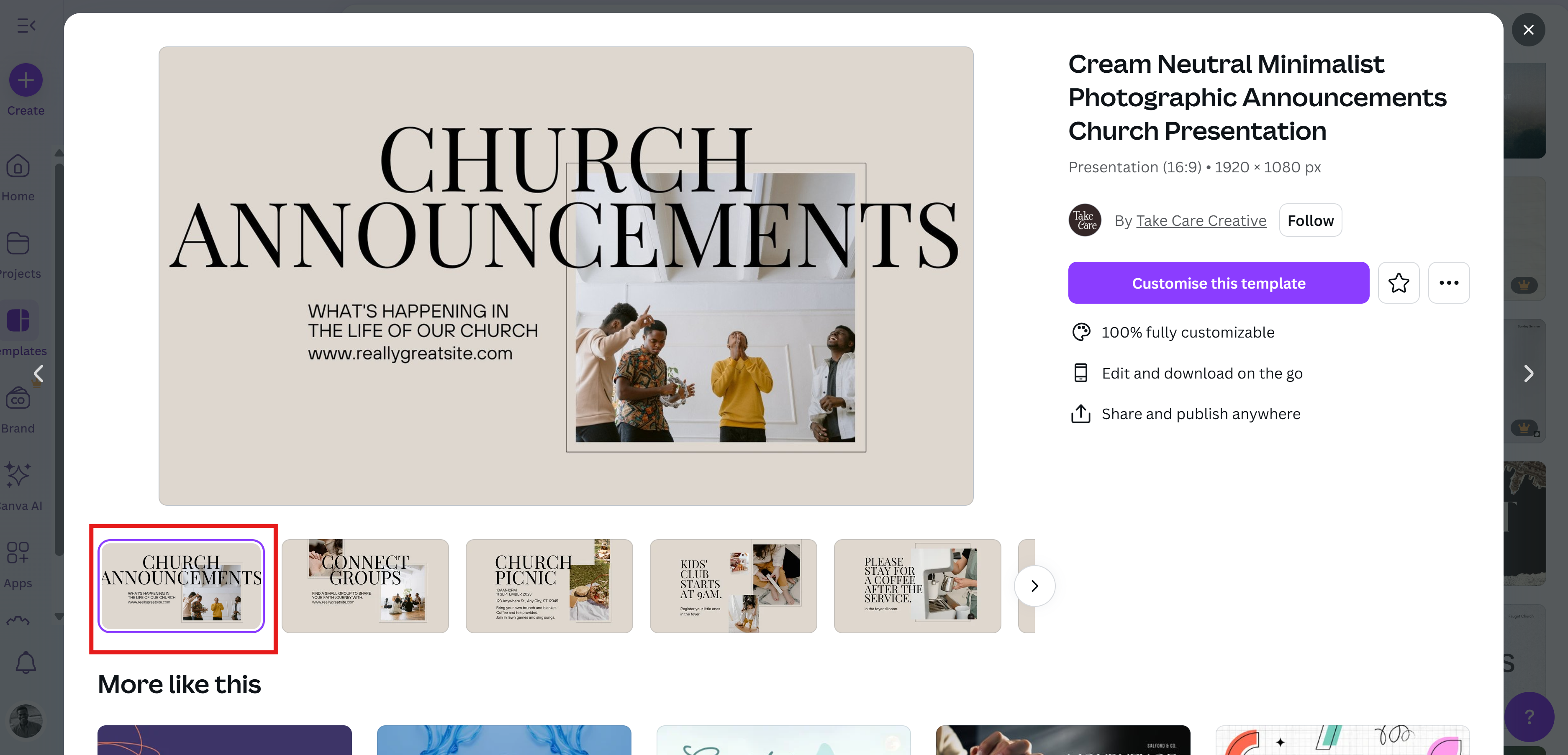Open your account profile avatar
1568x755 pixels.
(x=25, y=720)
